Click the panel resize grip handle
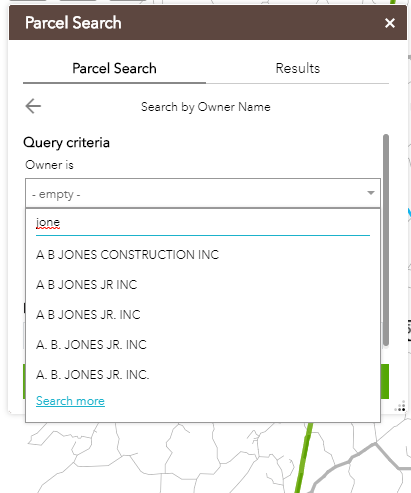The height and width of the screenshot is (493, 411). tap(400, 406)
